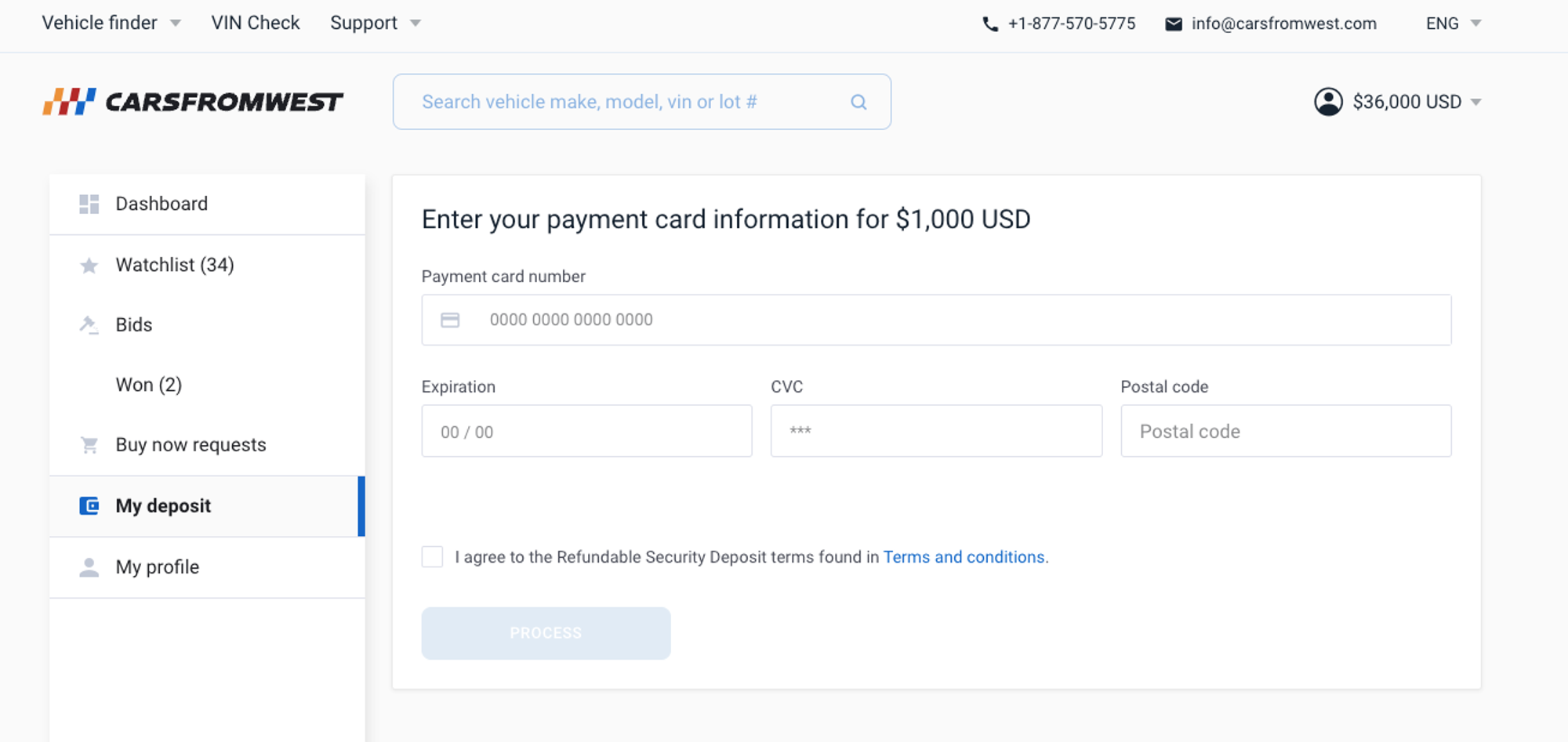Click the search magnifier icon
Image resolution: width=1568 pixels, height=742 pixels.
(x=858, y=102)
